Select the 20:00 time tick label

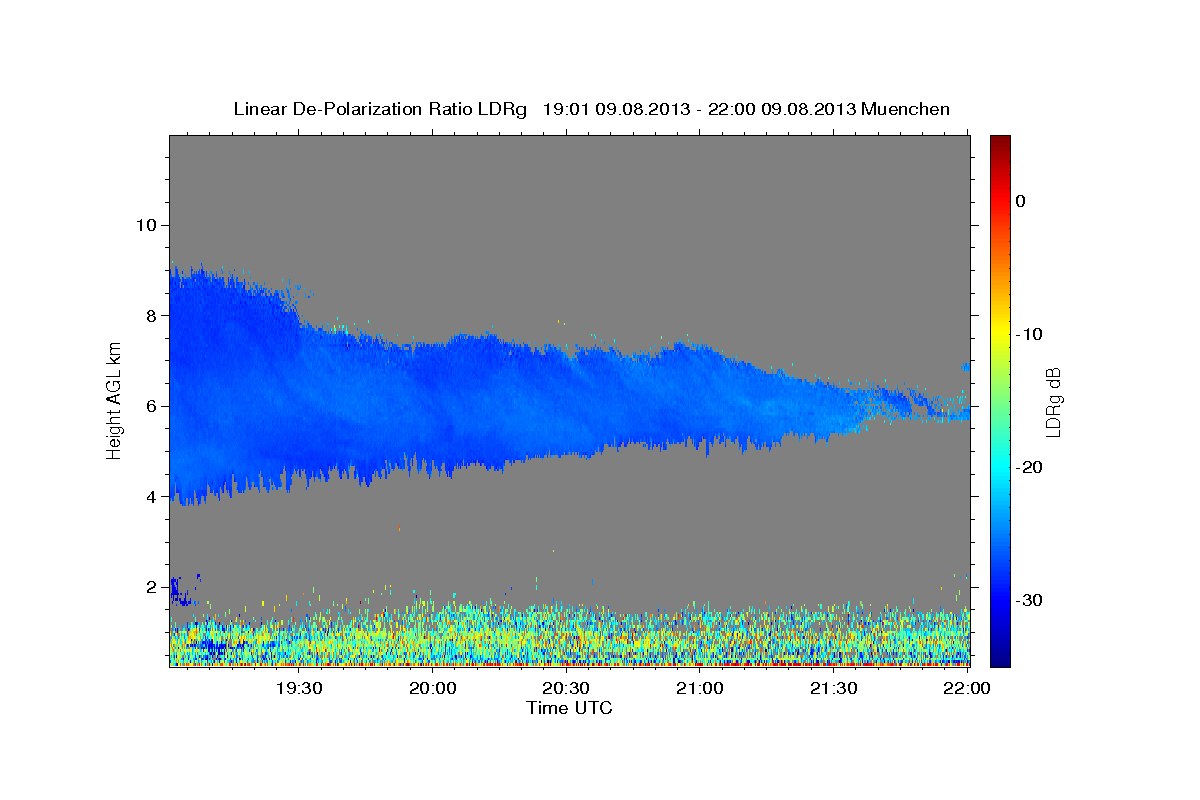pyautogui.click(x=433, y=688)
